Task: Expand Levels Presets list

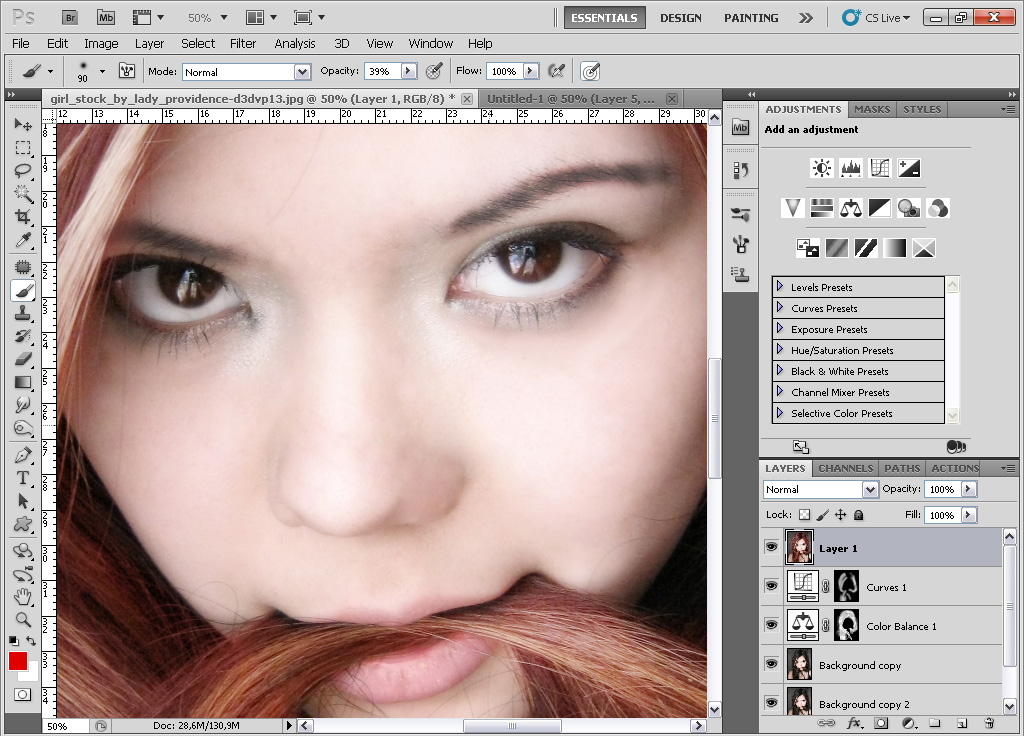Action: point(780,287)
